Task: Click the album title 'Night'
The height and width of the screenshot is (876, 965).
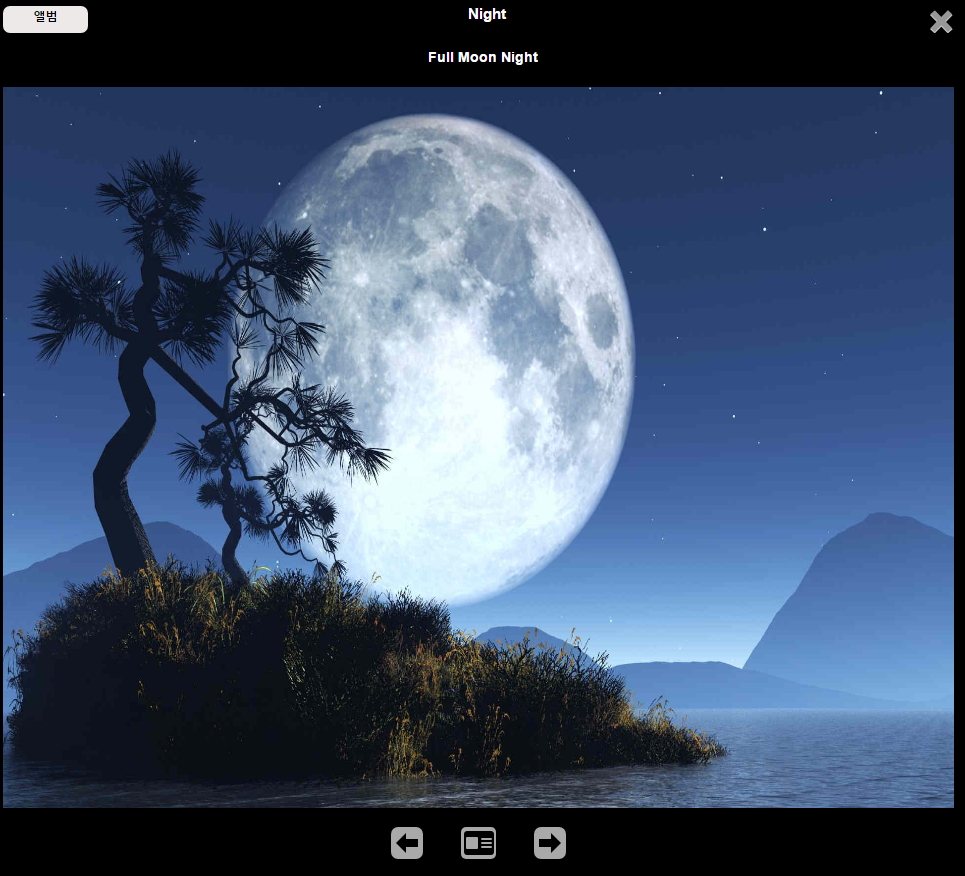Action: (487, 14)
